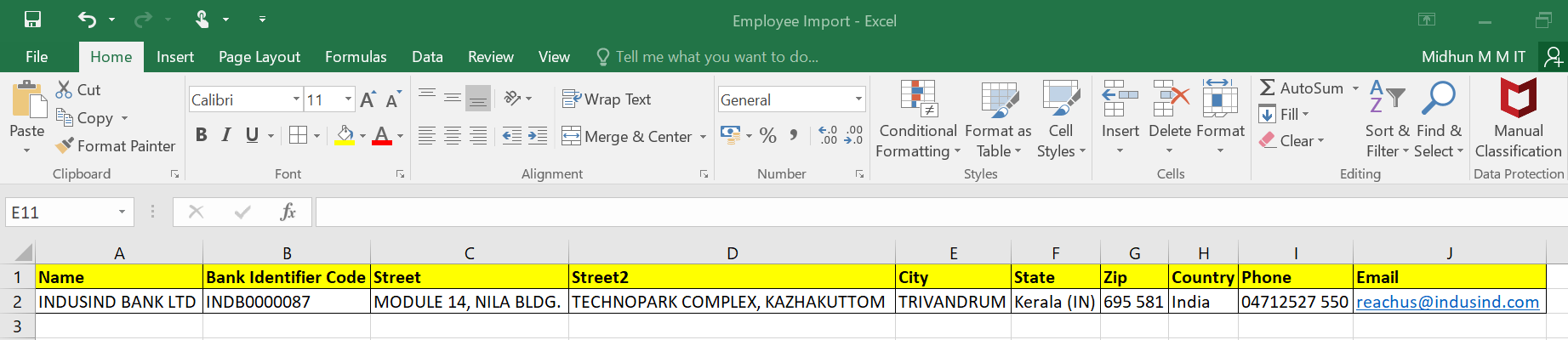Image resolution: width=1568 pixels, height=340 pixels.
Task: Click Insert cells icon
Action: tap(1120, 99)
